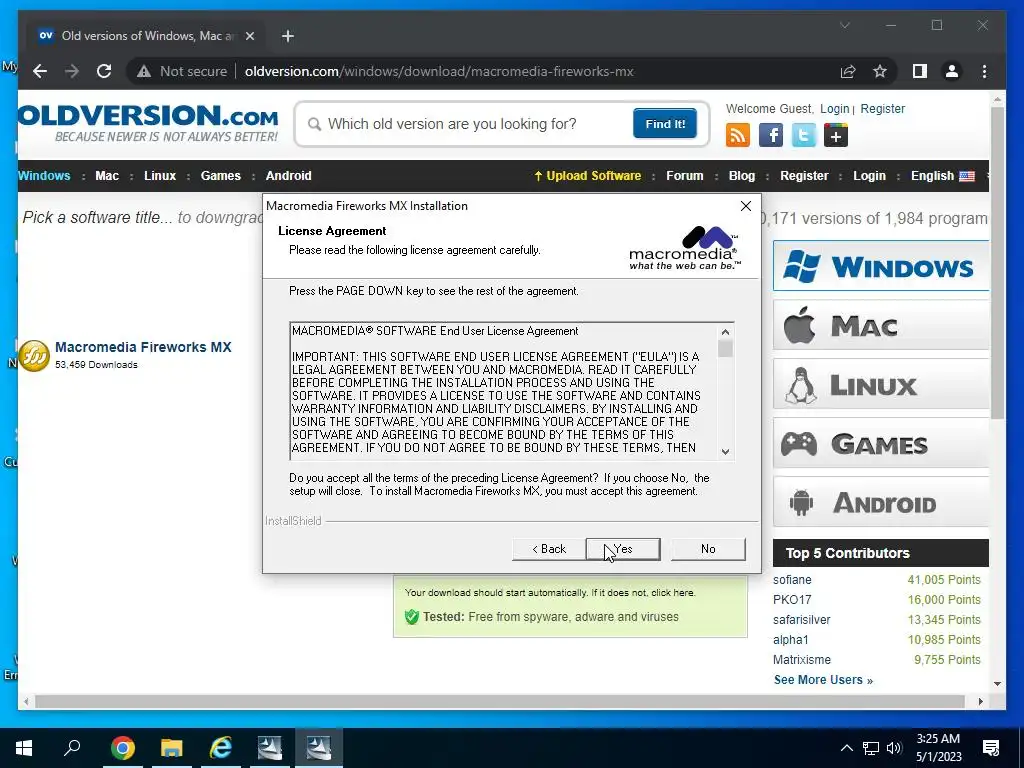
Task: Open the notification center icon
Action: point(991,748)
